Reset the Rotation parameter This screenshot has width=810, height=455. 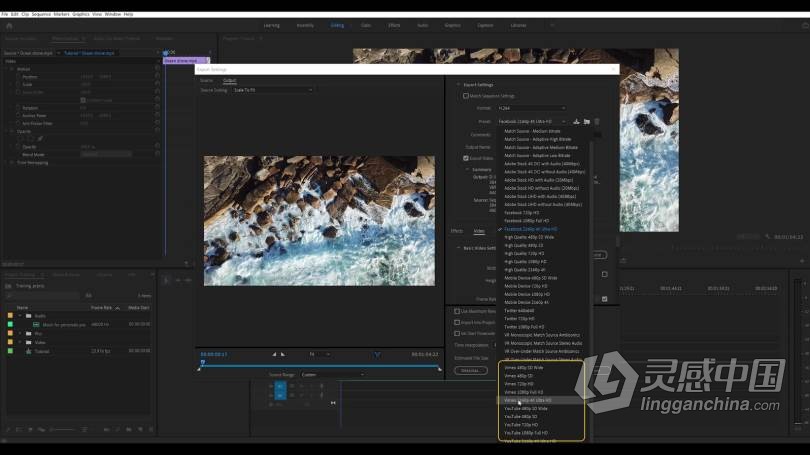[x=158, y=108]
